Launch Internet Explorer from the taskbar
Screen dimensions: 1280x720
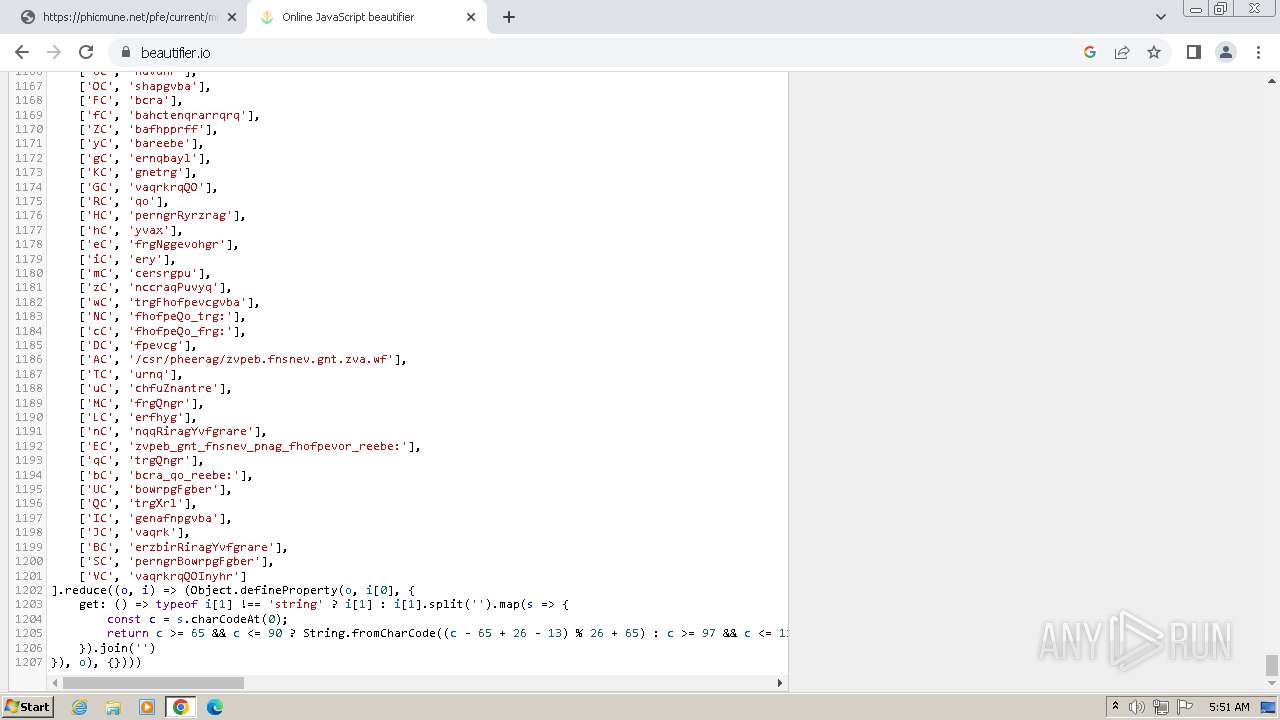[x=79, y=707]
